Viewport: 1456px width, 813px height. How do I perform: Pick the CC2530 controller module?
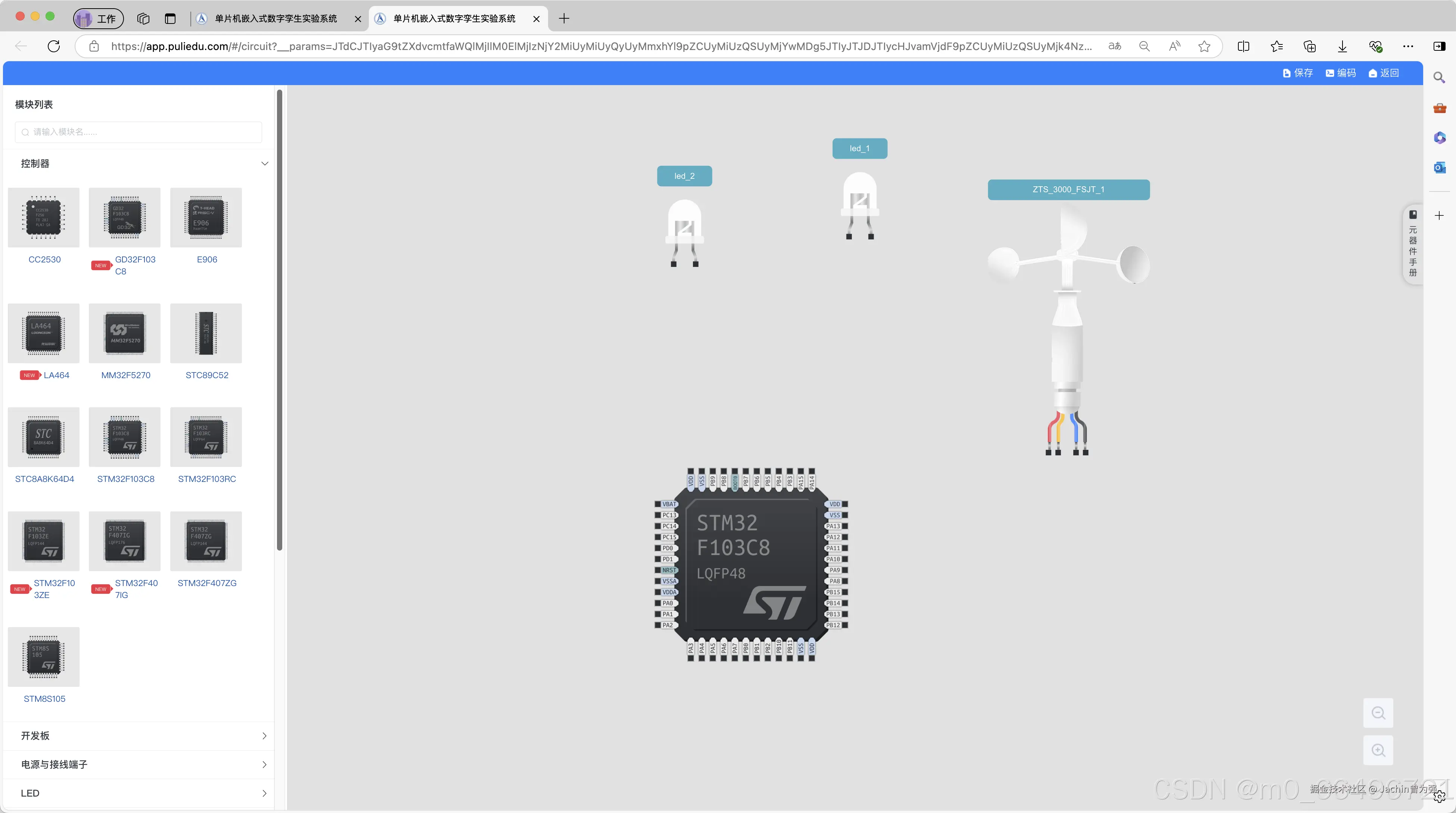44,218
